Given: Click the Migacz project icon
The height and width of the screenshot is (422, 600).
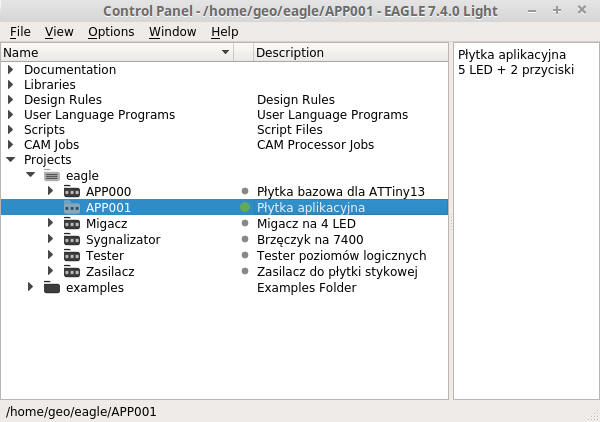Looking at the screenshot, I should pos(71,223).
